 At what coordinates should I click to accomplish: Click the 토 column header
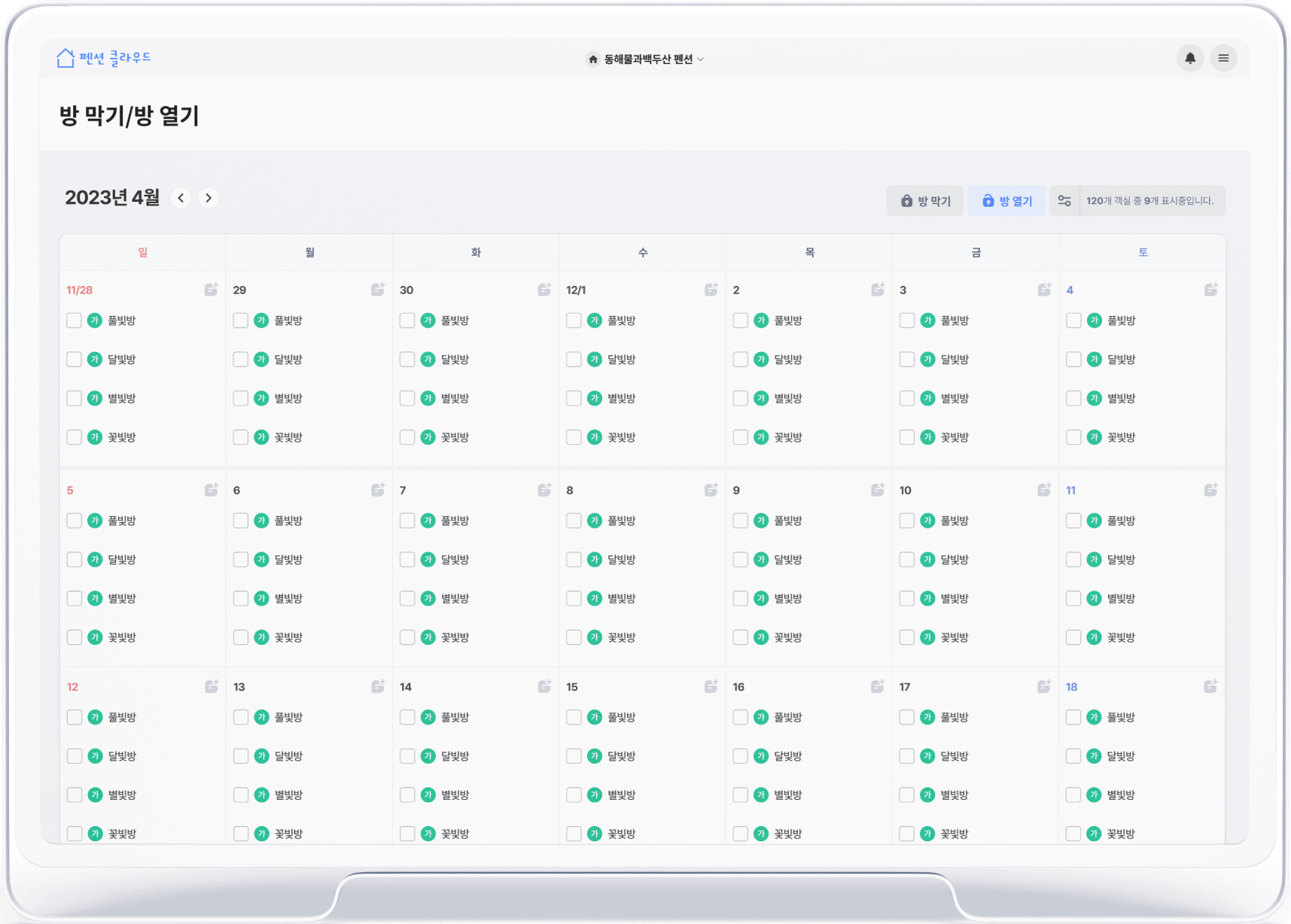(x=1143, y=252)
